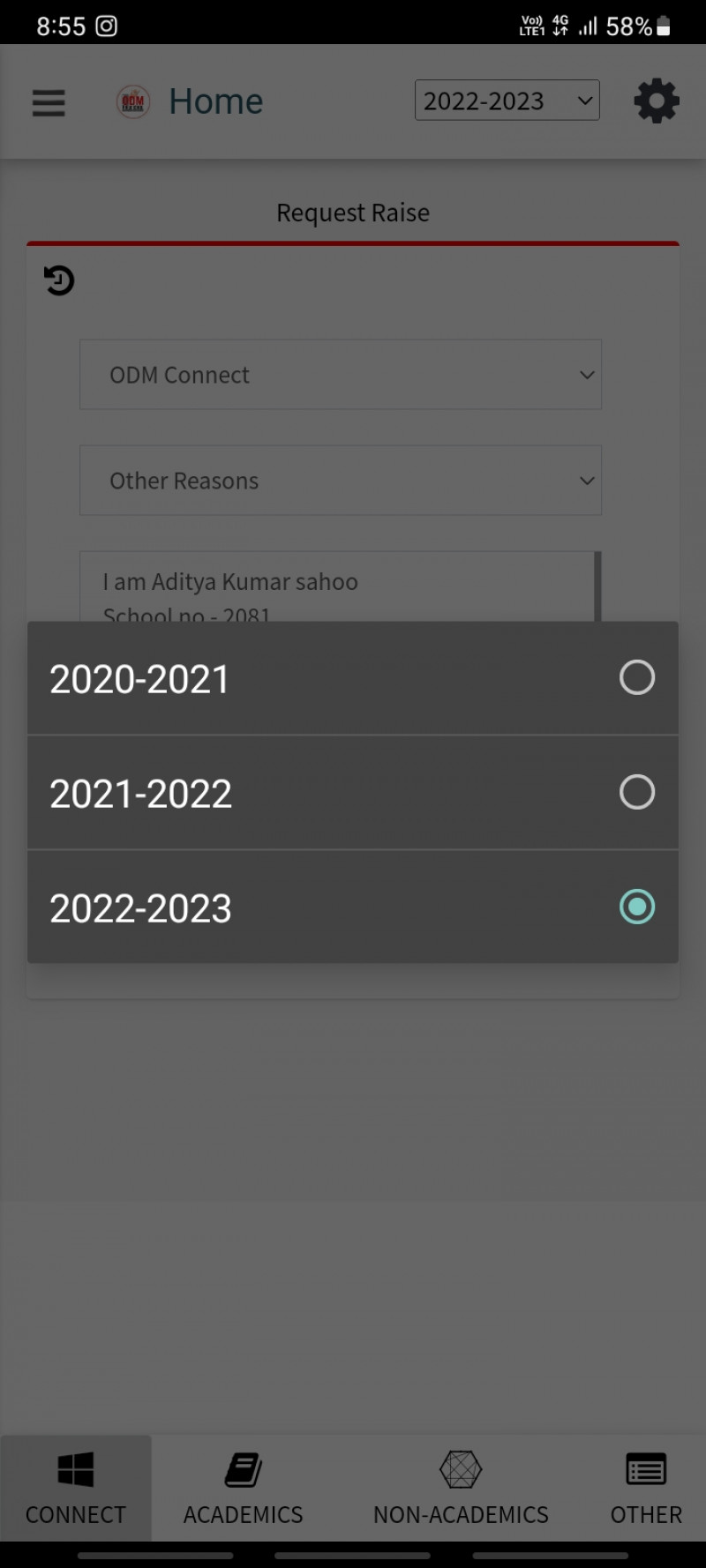Tap the Academics book icon

click(x=244, y=1469)
